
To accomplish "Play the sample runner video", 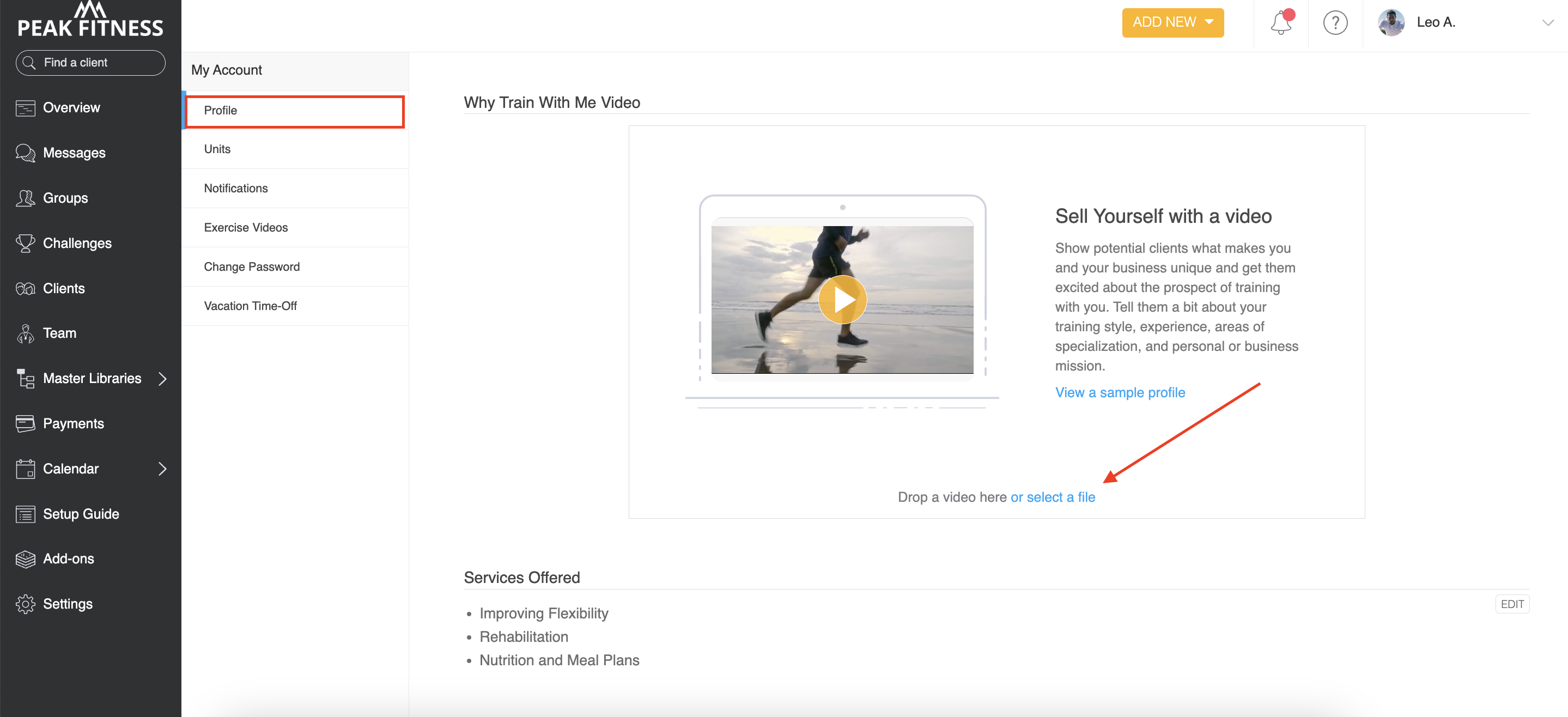I will 842,300.
